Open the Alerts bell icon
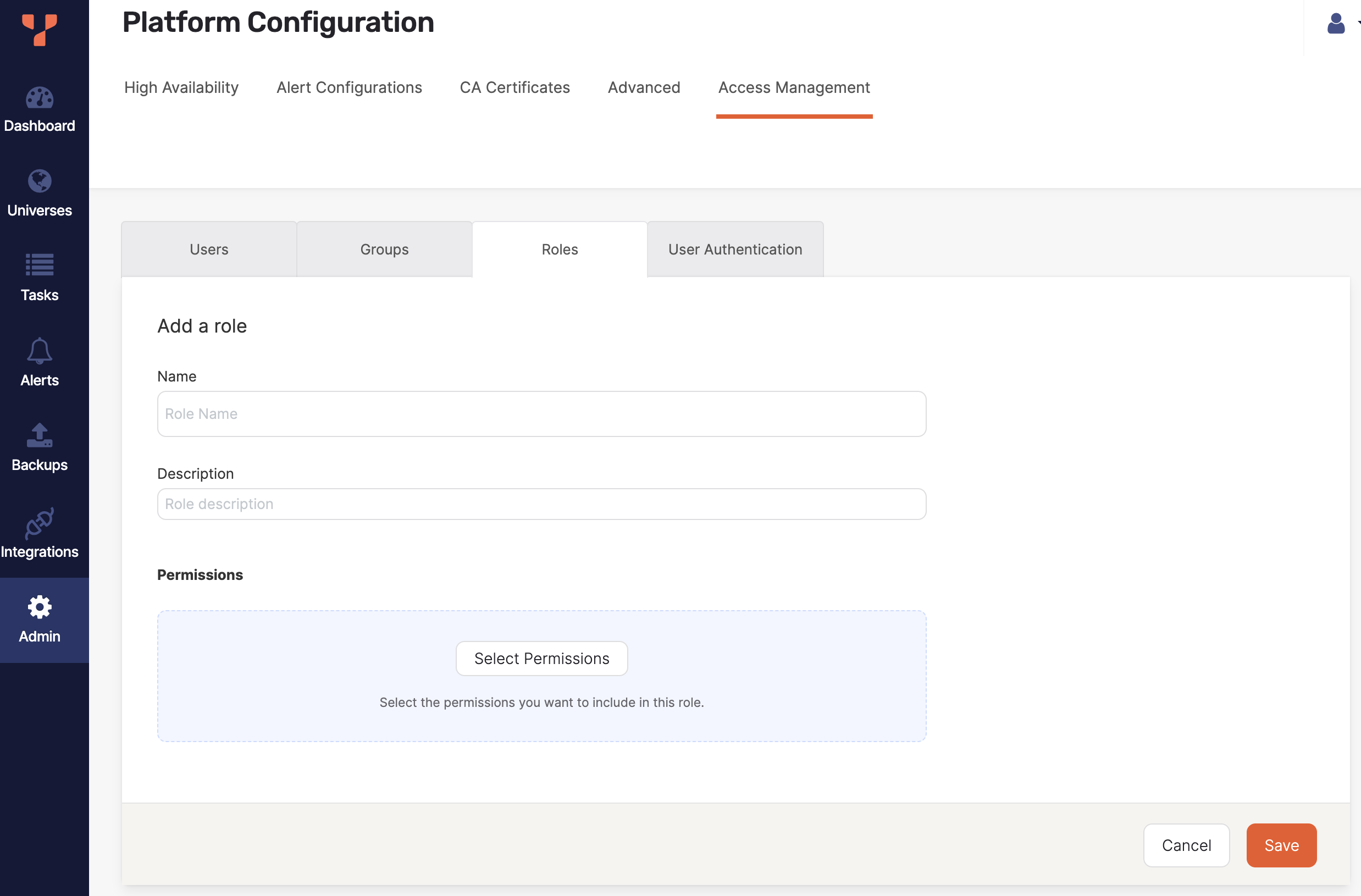1361x896 pixels. (x=40, y=350)
